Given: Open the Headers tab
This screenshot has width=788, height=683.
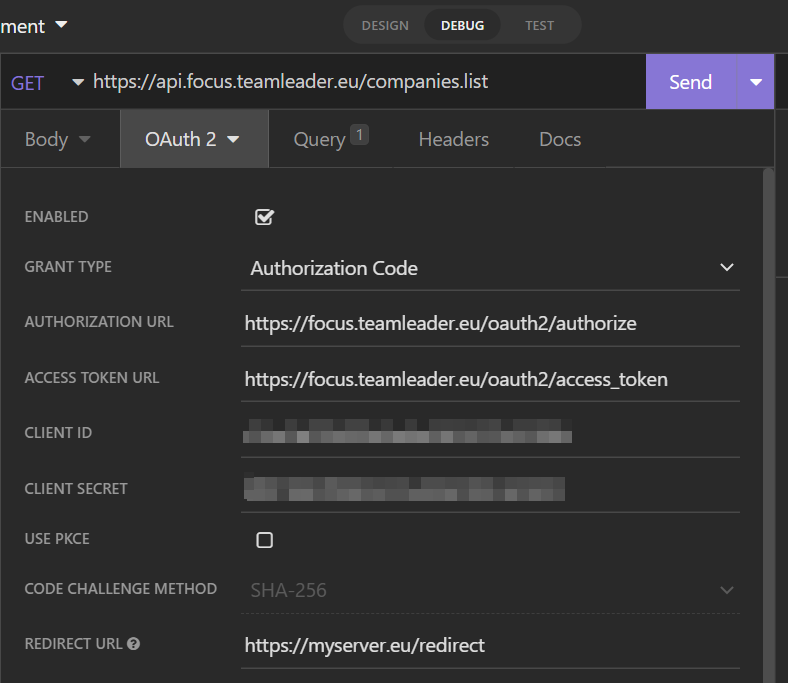Looking at the screenshot, I should [x=454, y=139].
